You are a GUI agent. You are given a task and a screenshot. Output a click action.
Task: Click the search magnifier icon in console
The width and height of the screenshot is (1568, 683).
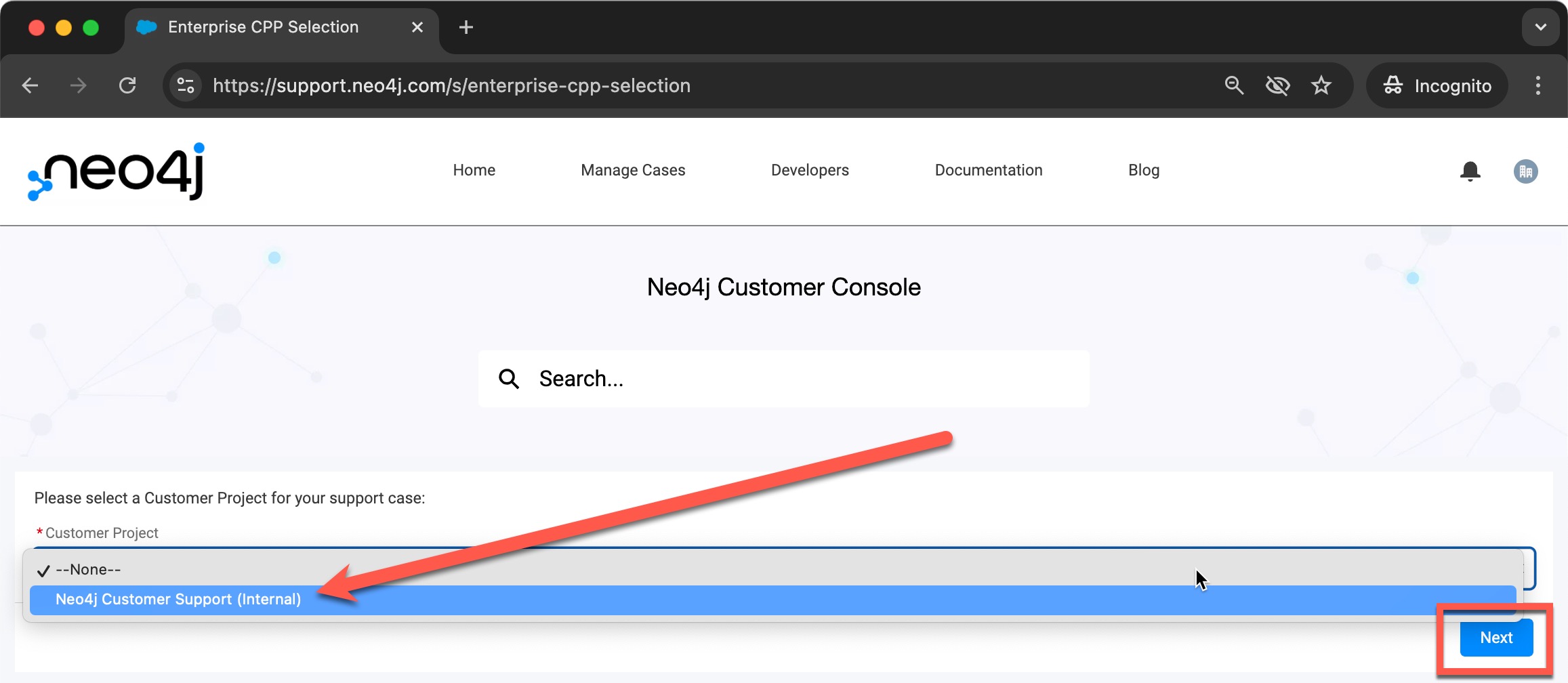point(509,379)
